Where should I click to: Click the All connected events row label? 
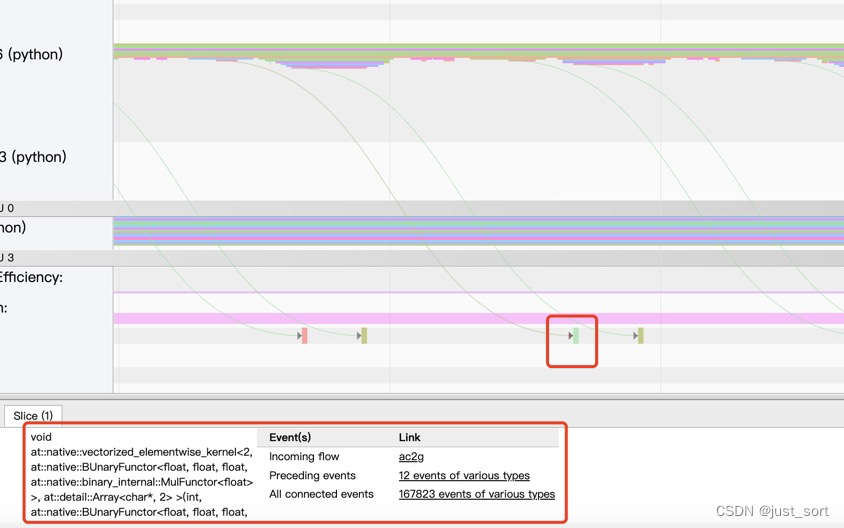pos(321,494)
